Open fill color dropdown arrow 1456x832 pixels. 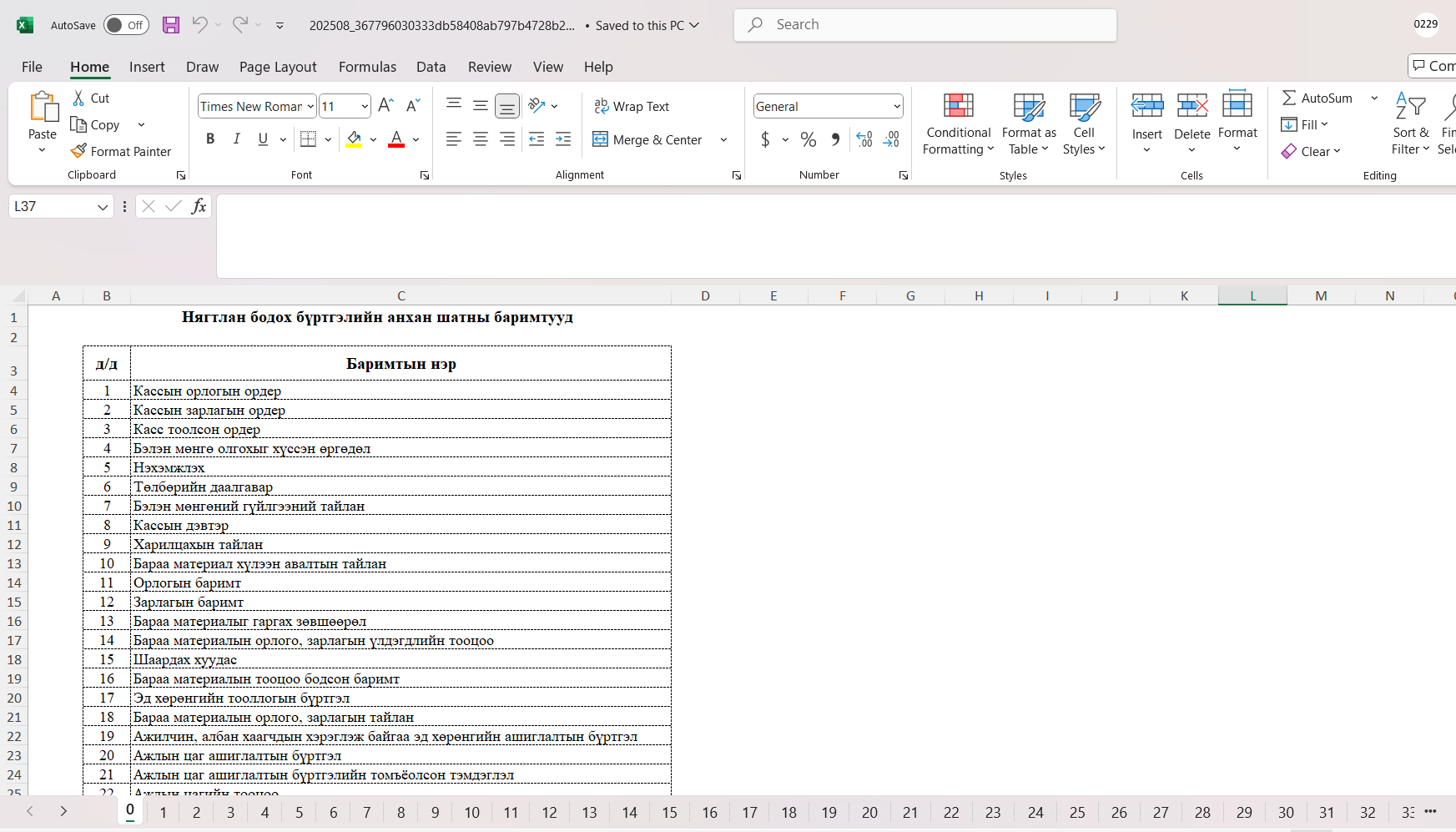(x=373, y=139)
